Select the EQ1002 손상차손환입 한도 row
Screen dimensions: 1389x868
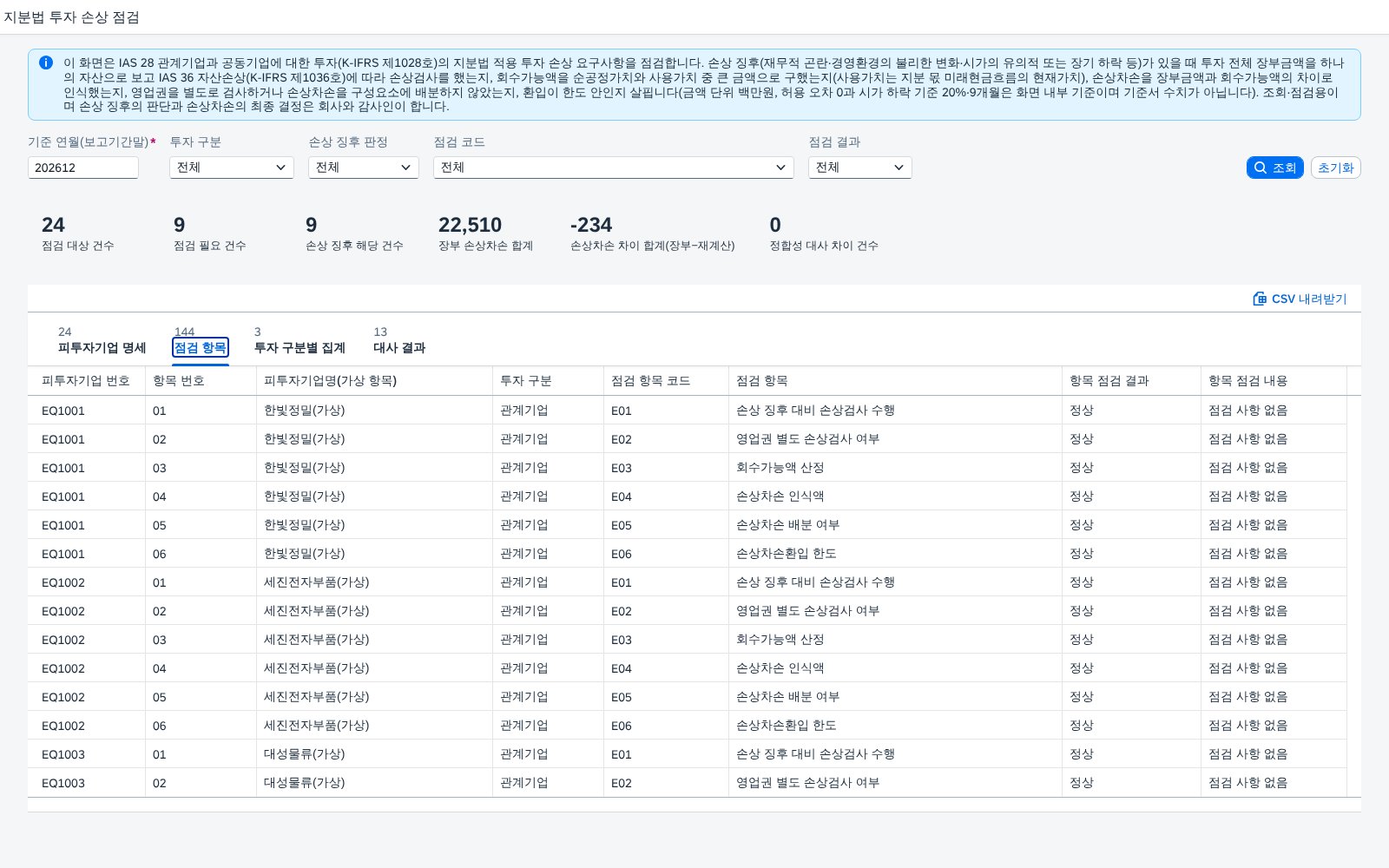coord(694,725)
